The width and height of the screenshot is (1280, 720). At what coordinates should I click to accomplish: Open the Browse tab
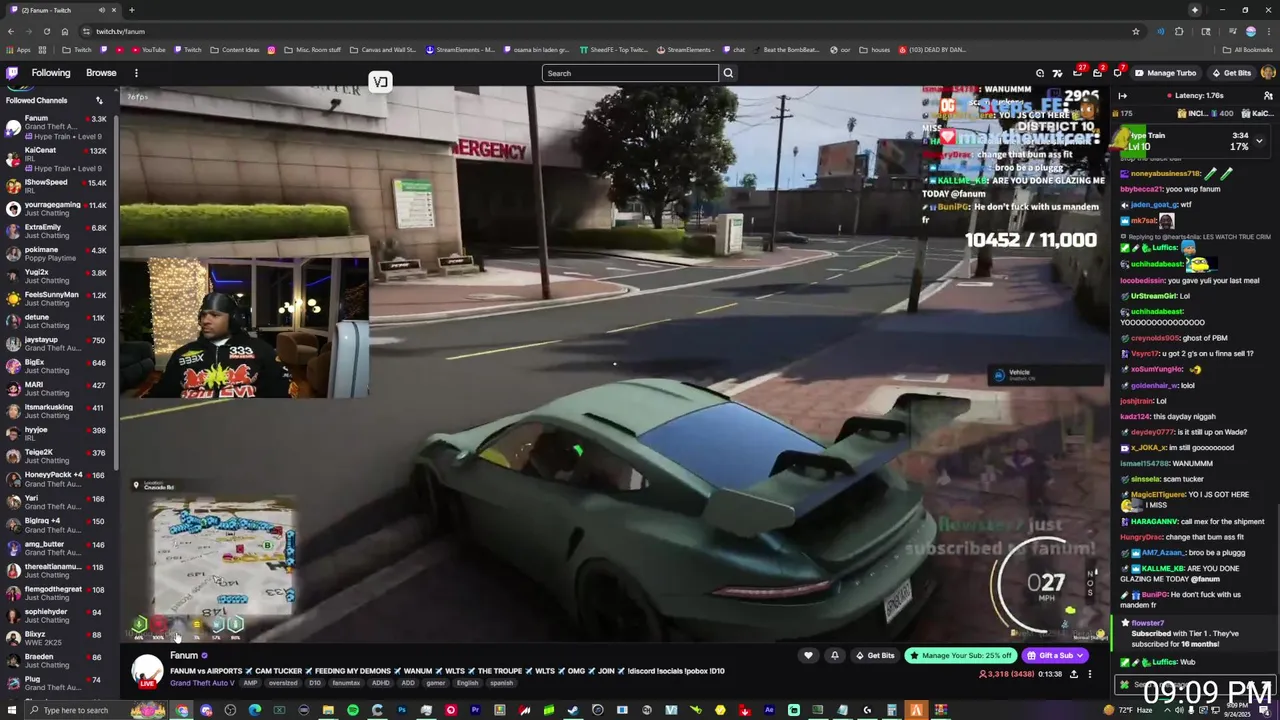click(101, 73)
